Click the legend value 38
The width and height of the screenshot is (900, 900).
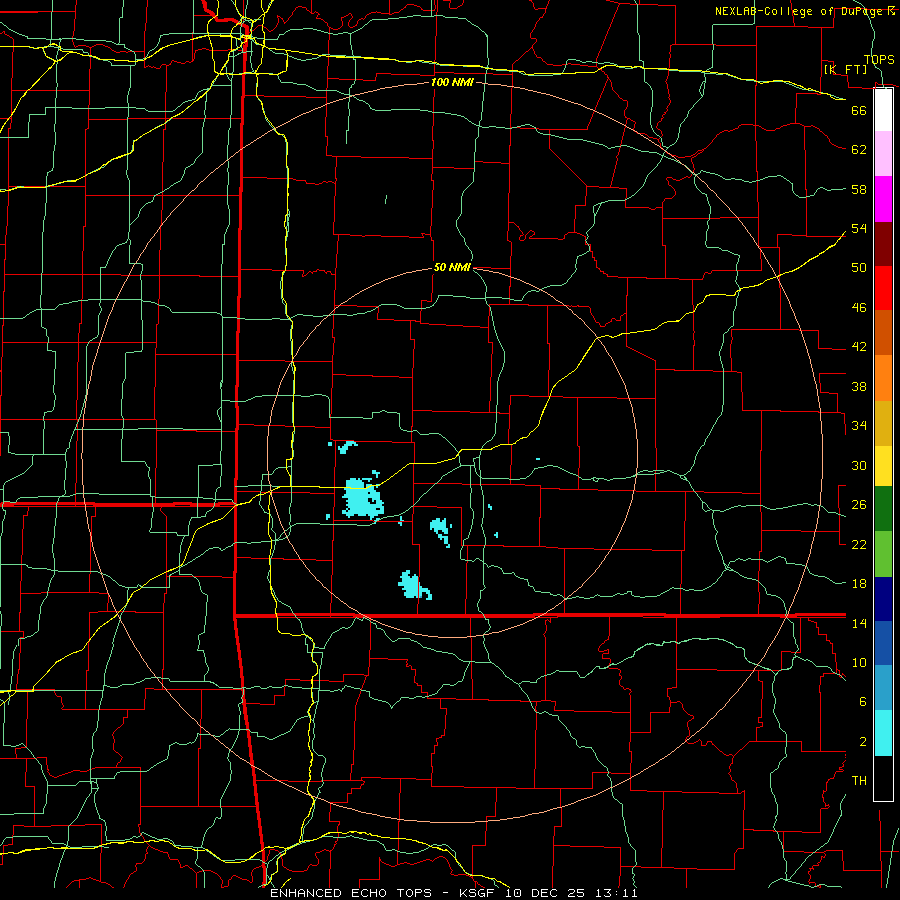tap(859, 386)
